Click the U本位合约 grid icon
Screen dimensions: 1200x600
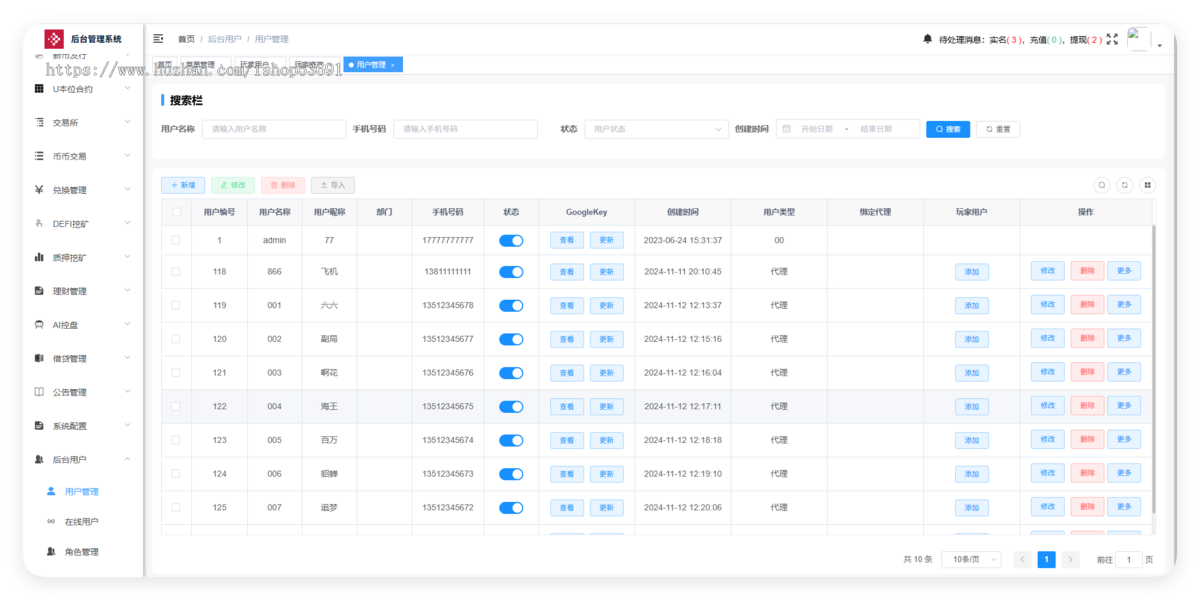point(39,89)
